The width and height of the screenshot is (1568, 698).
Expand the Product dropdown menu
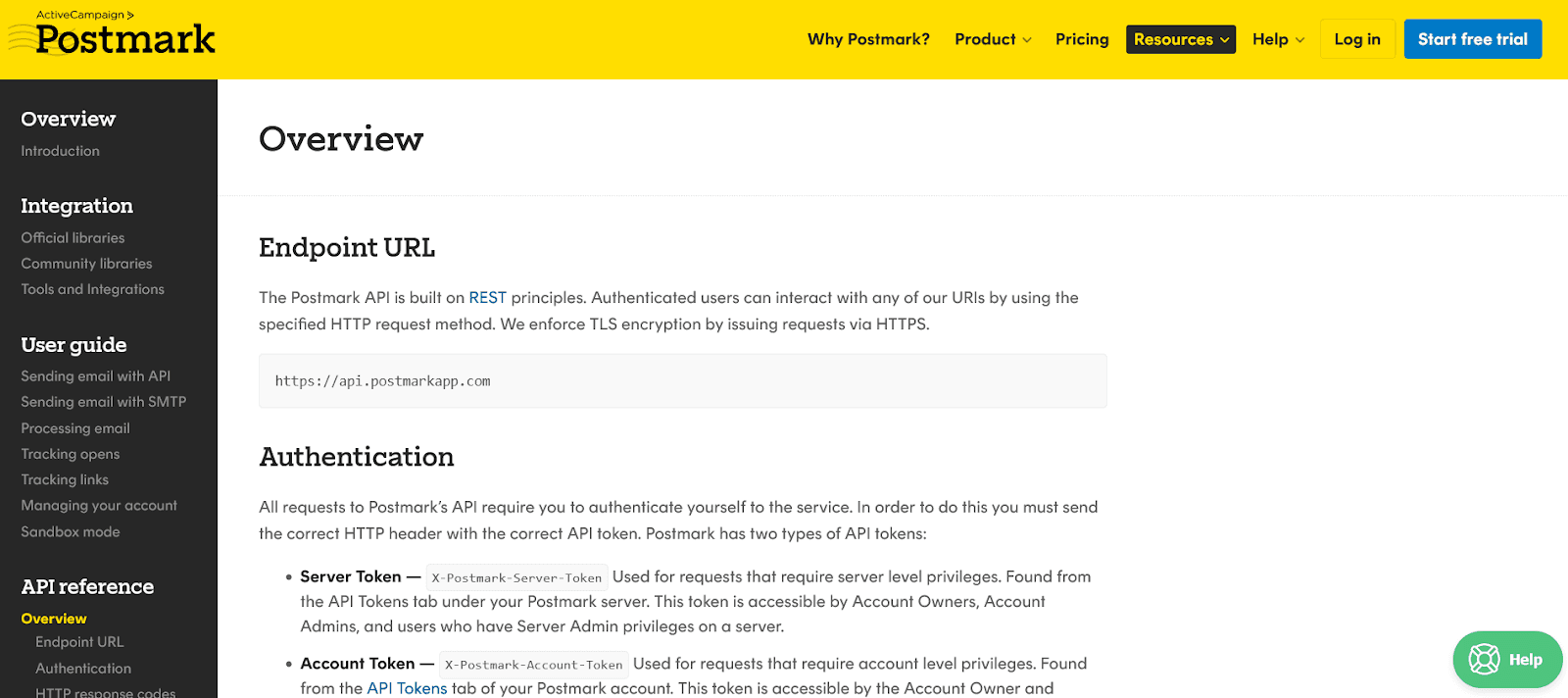tap(993, 39)
